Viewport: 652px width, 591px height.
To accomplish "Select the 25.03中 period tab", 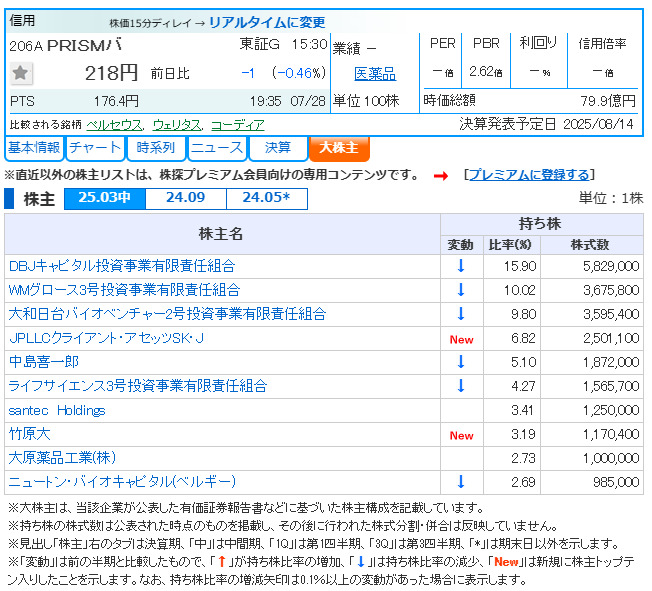I will click(105, 198).
